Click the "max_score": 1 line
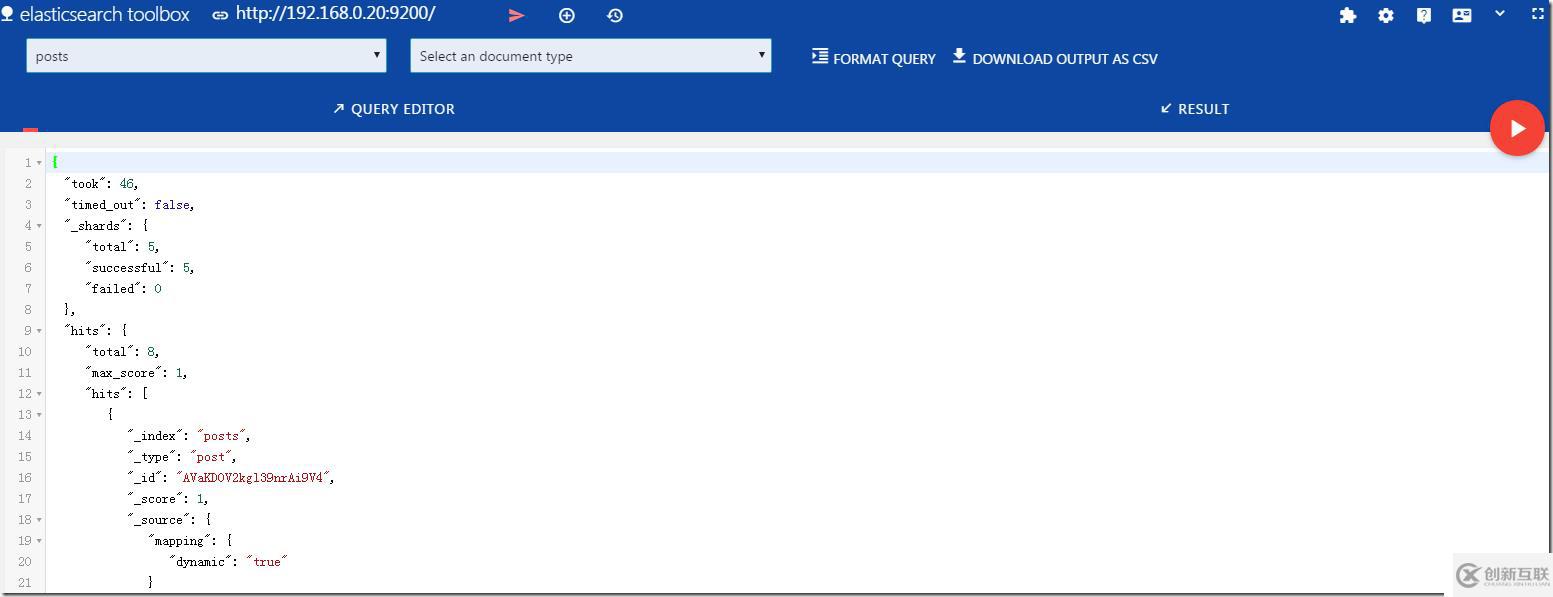 click(x=136, y=373)
